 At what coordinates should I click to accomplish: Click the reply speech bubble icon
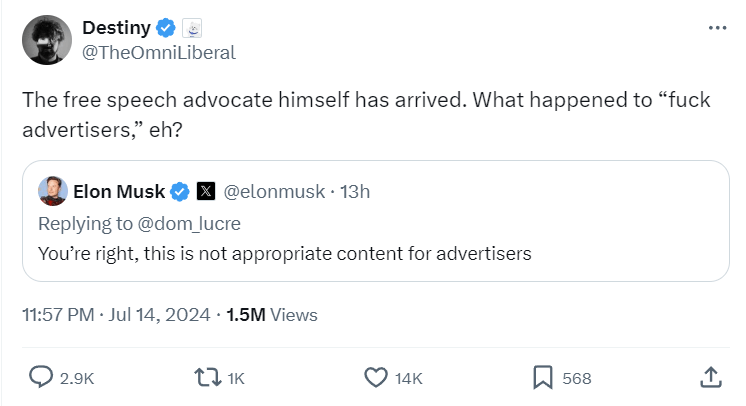tap(41, 377)
